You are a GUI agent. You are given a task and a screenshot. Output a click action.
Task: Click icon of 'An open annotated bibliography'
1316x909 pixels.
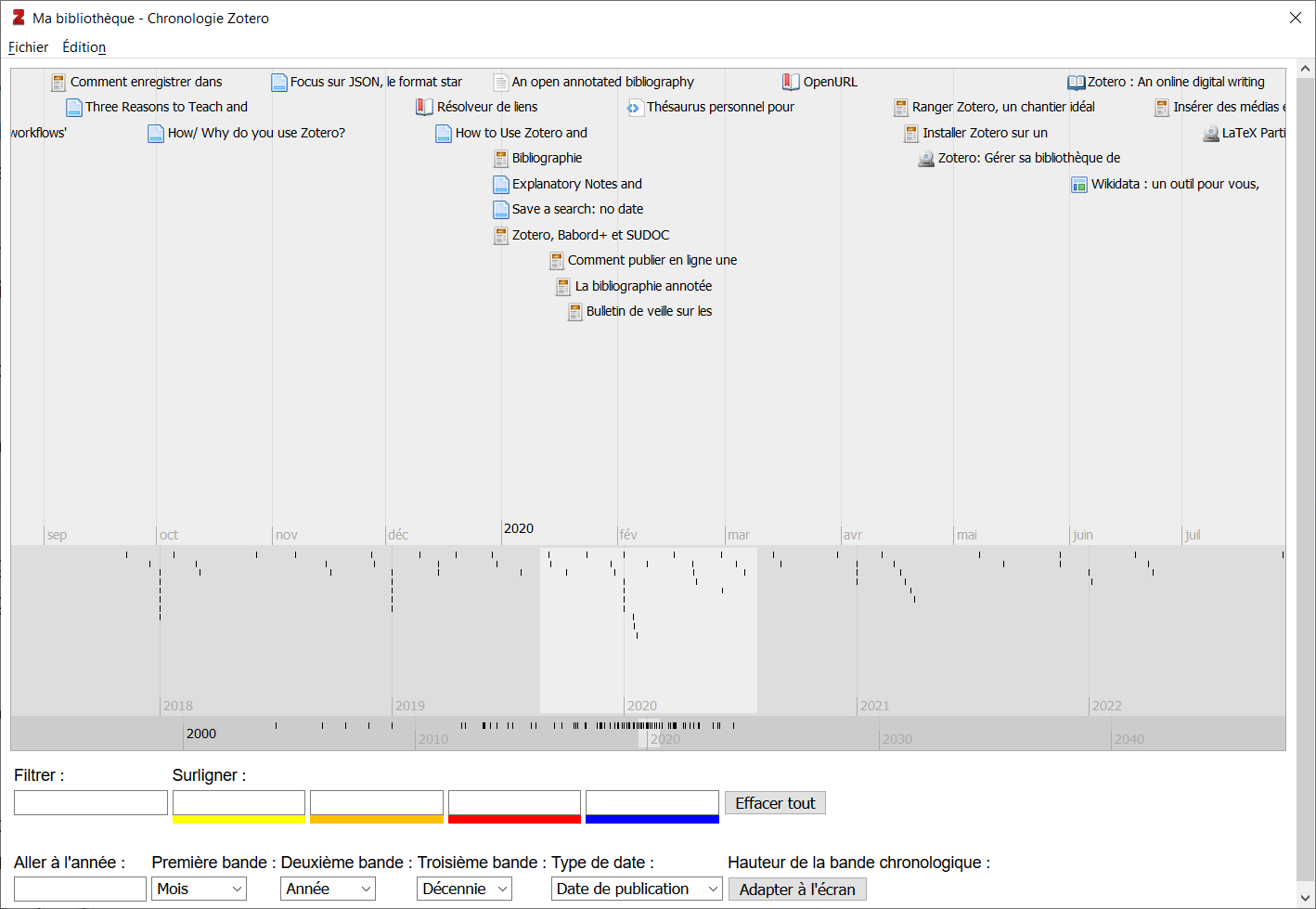[501, 83]
